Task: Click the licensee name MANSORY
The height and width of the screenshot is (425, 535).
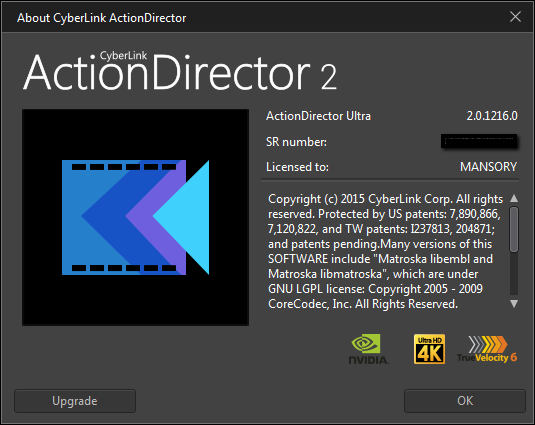Action: [x=488, y=167]
